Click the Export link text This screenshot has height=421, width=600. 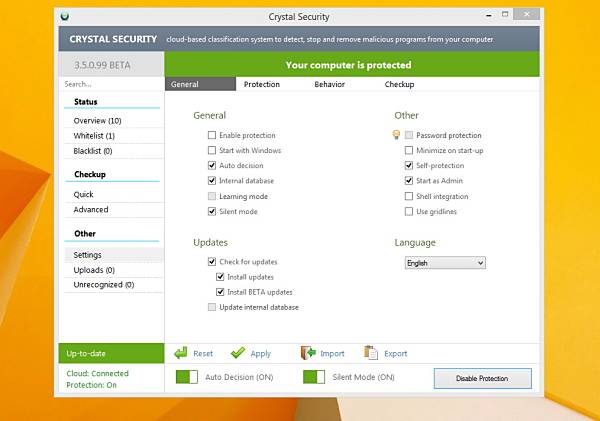[396, 354]
